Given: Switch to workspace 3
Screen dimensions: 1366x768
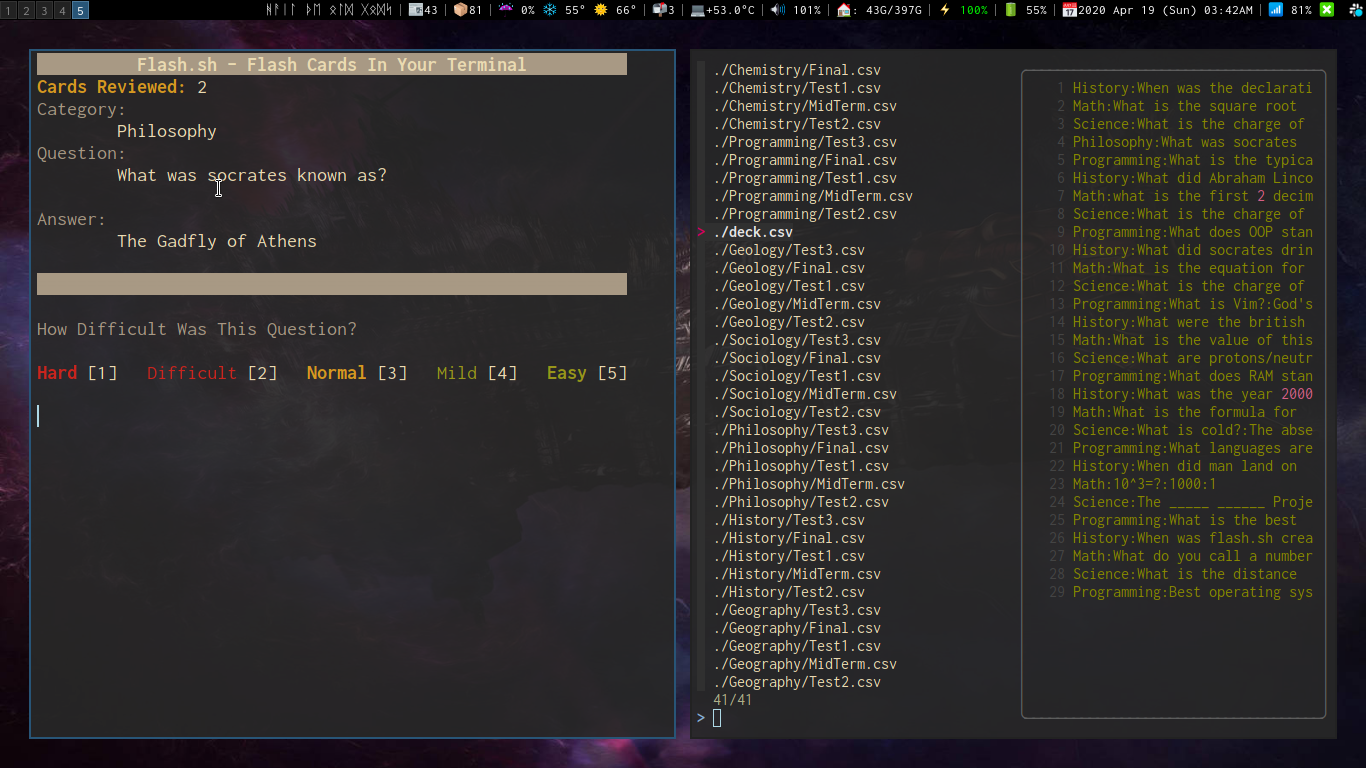Looking at the screenshot, I should pyautogui.click(x=44, y=10).
